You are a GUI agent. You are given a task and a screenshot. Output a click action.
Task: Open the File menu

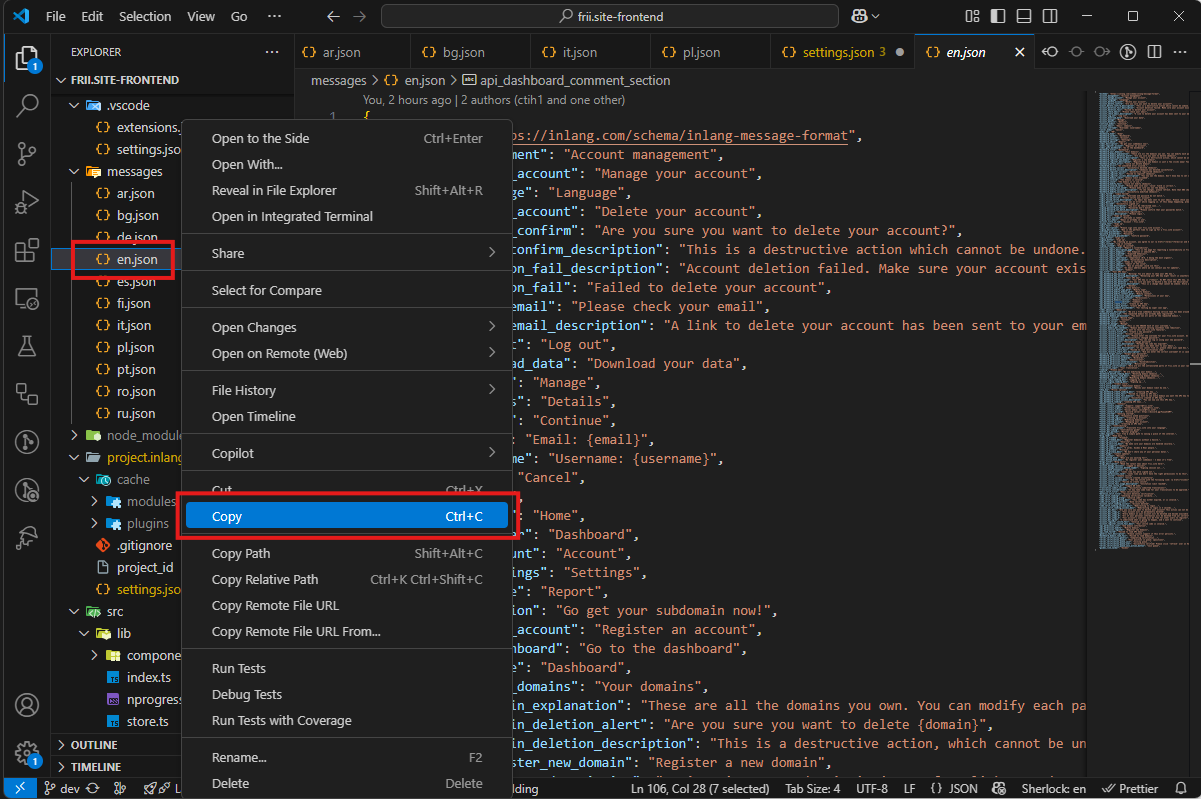click(x=56, y=16)
